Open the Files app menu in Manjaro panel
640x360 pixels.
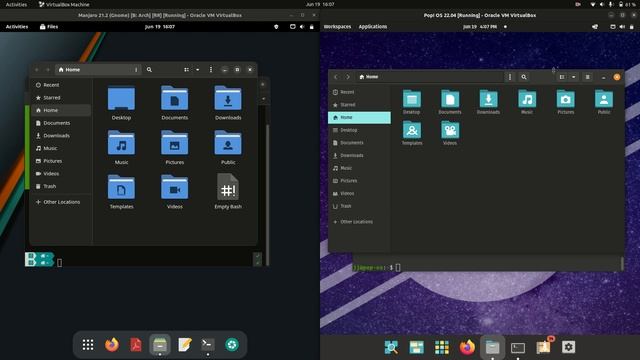49,27
